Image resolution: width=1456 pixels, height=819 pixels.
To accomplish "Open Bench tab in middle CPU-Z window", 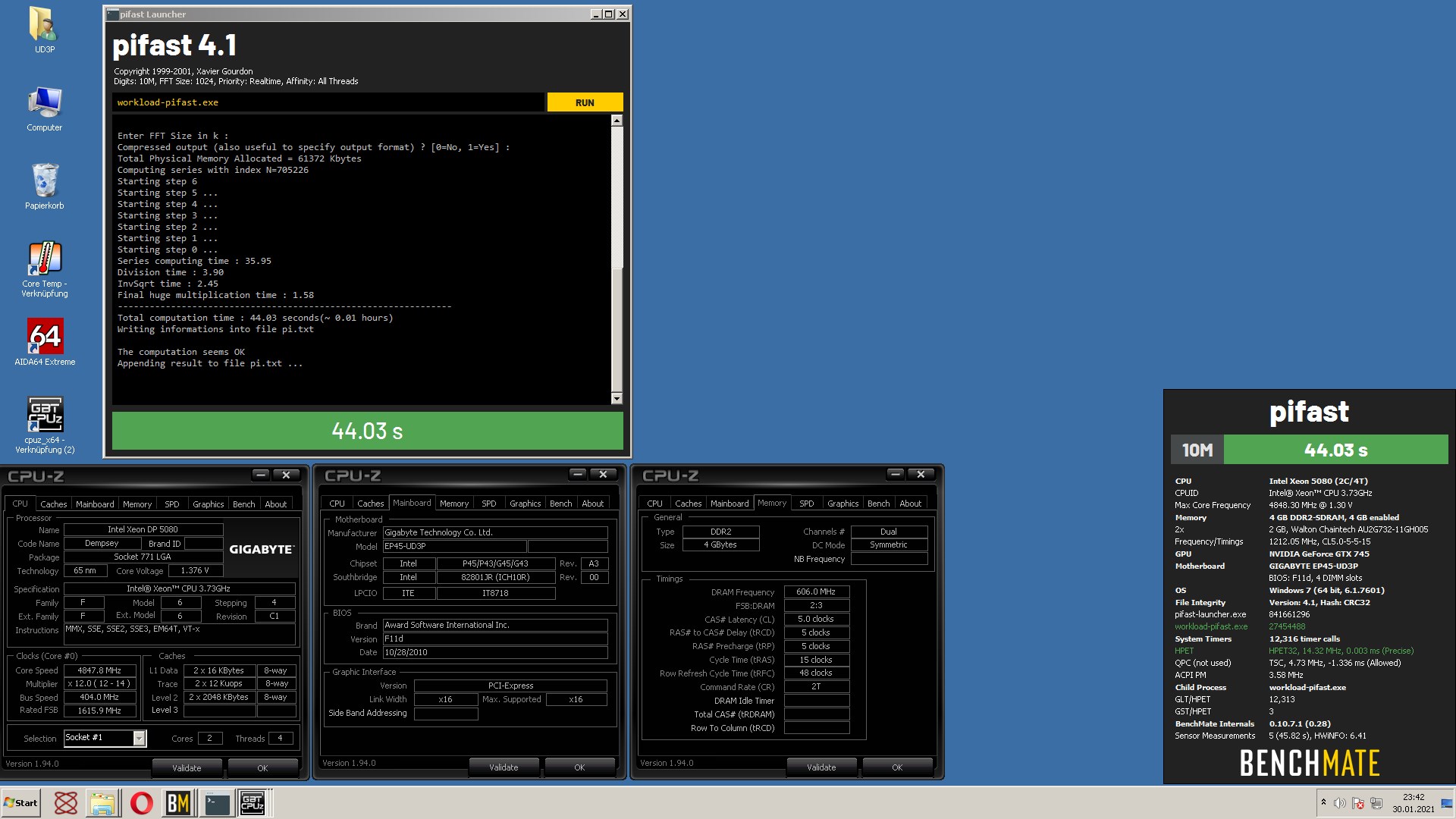I will tap(560, 504).
